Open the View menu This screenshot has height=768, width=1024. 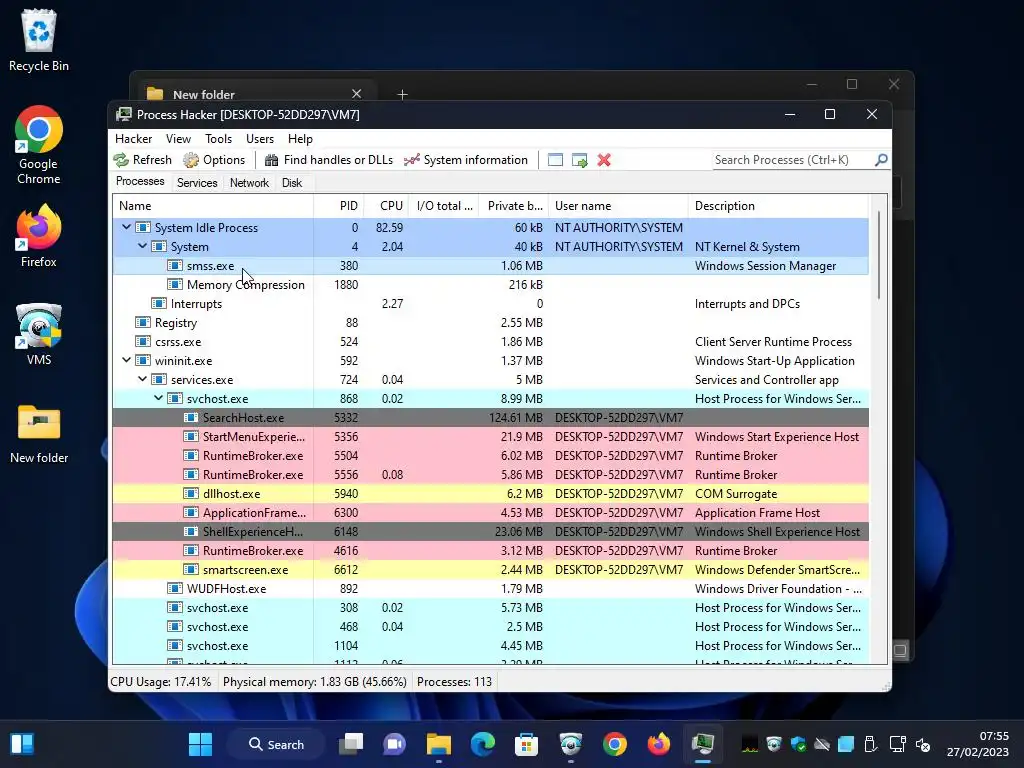178,138
